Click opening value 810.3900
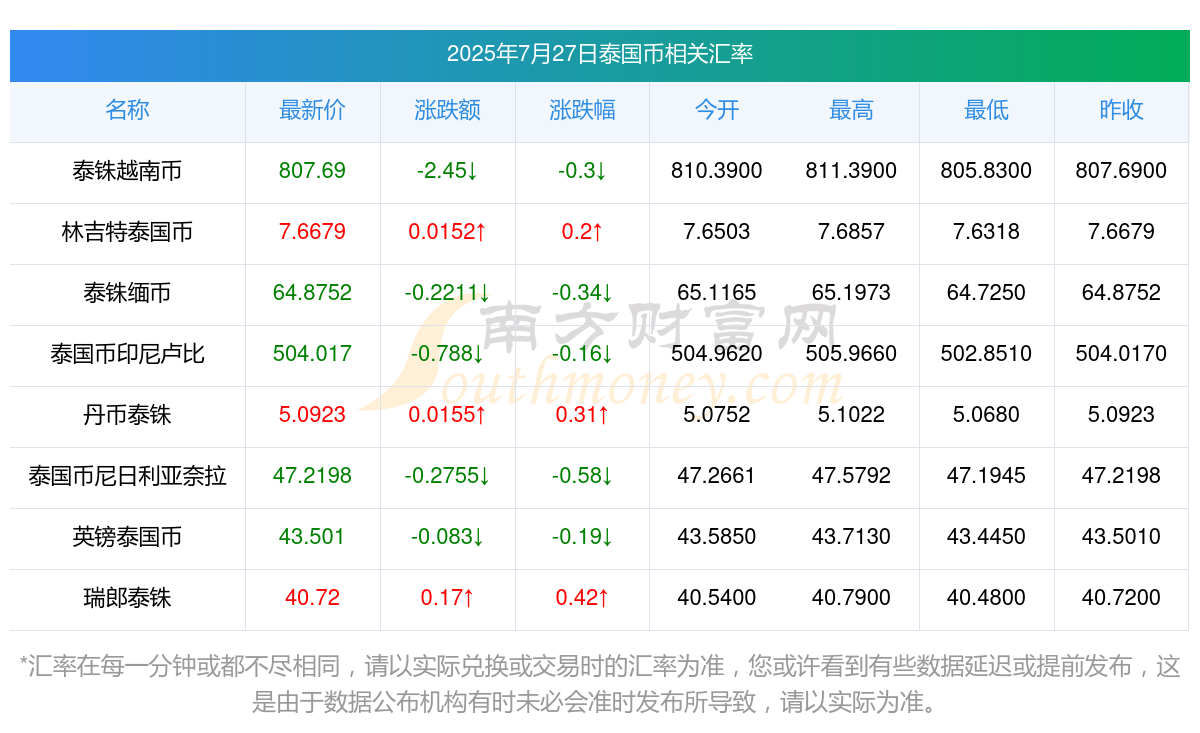The width and height of the screenshot is (1200, 733). 717,171
